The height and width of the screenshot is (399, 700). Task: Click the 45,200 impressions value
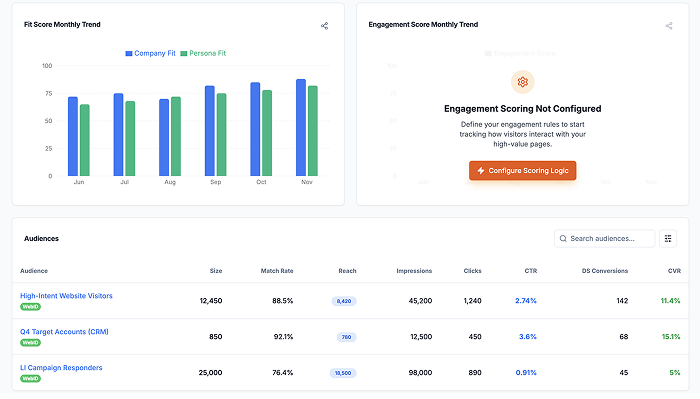(421, 301)
